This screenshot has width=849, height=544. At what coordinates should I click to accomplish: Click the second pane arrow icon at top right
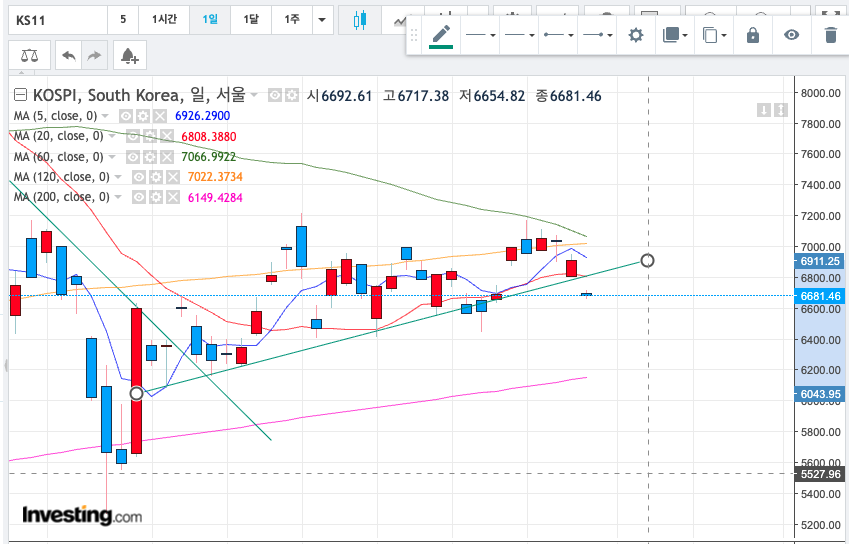coord(780,110)
